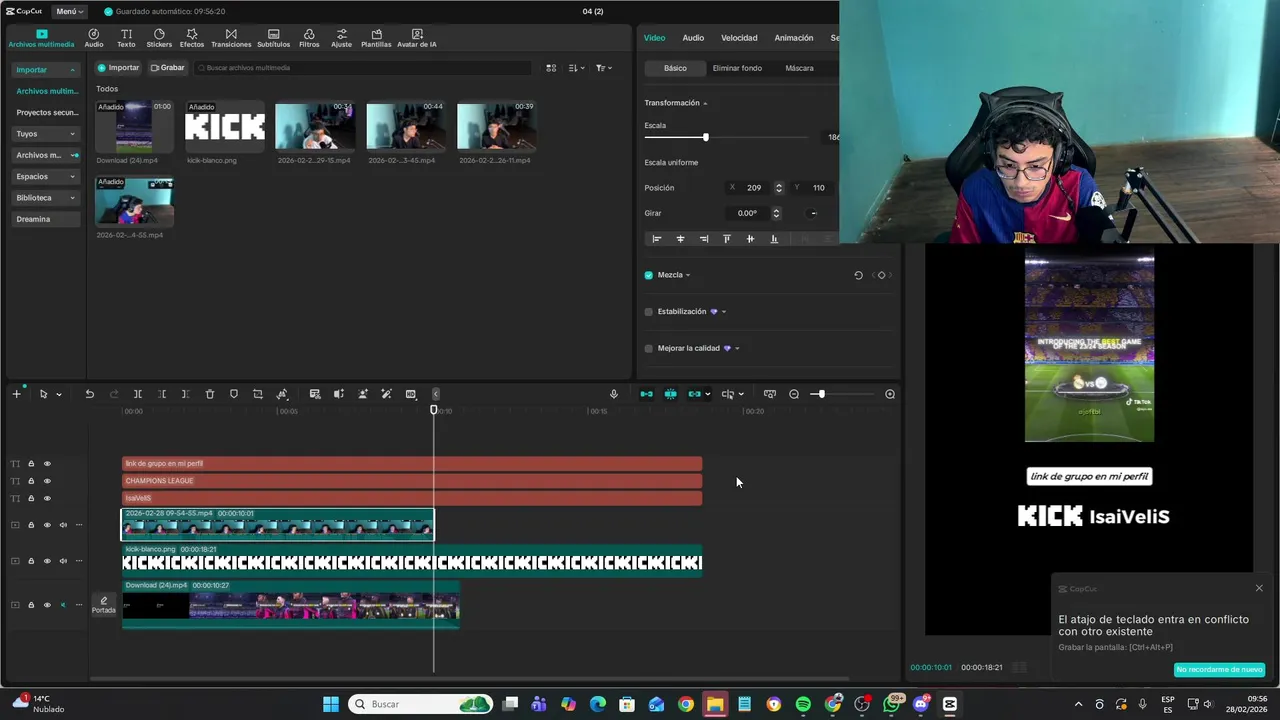Open the Efectos panel

[191, 38]
